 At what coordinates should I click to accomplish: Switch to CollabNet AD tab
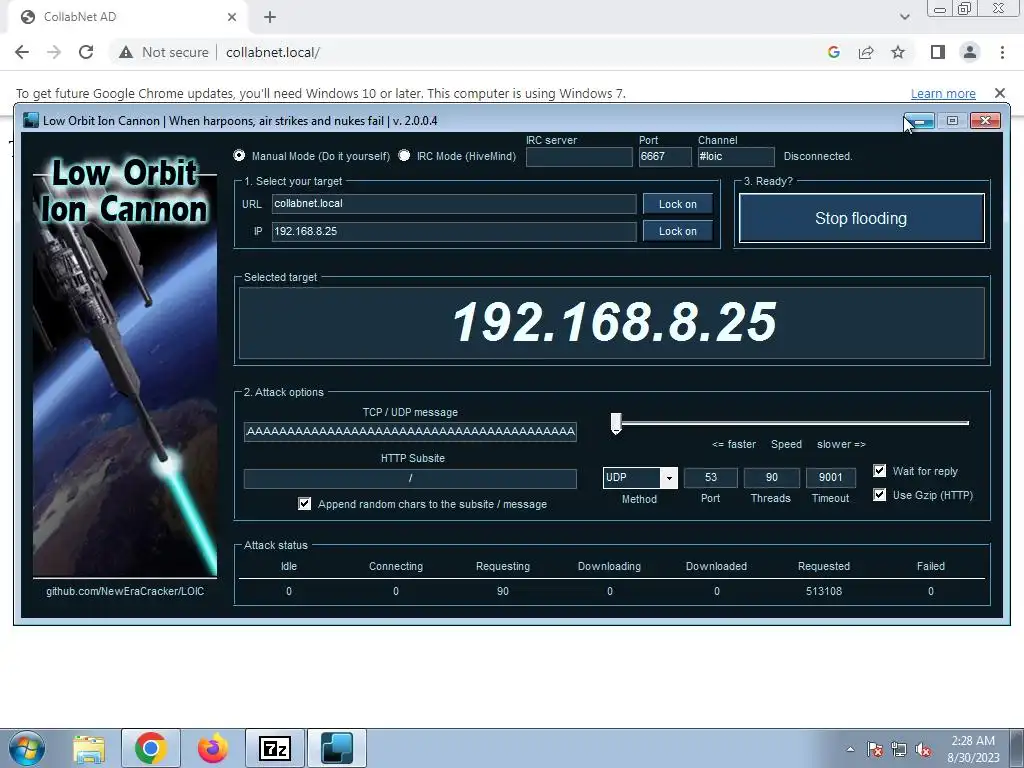[x=127, y=17]
